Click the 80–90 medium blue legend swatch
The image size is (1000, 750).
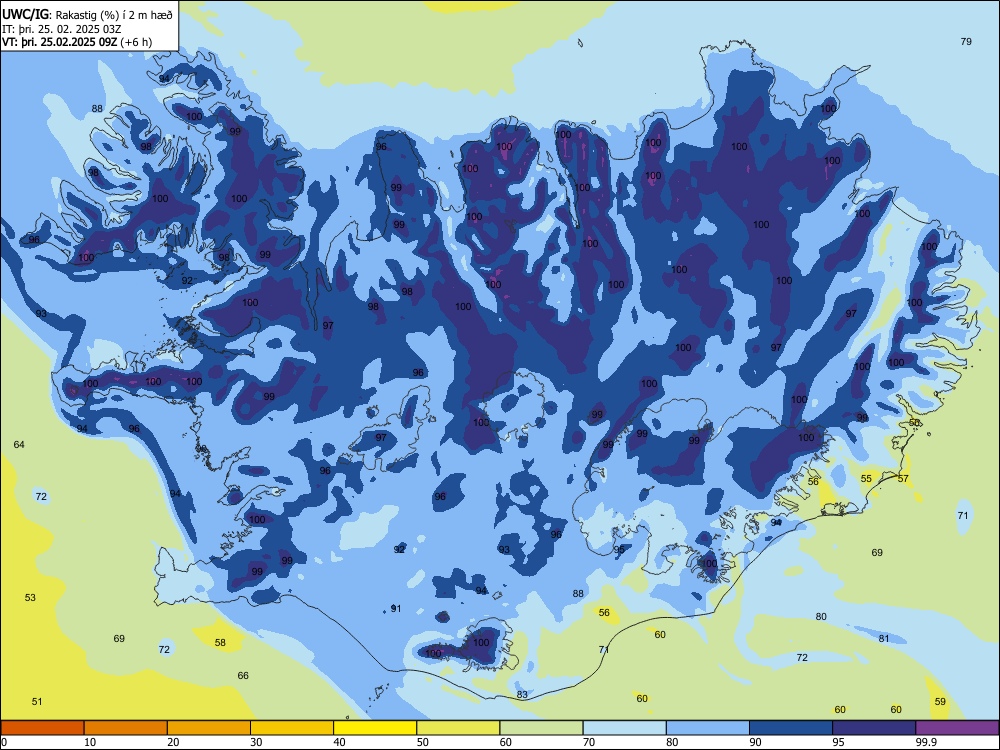(708, 728)
